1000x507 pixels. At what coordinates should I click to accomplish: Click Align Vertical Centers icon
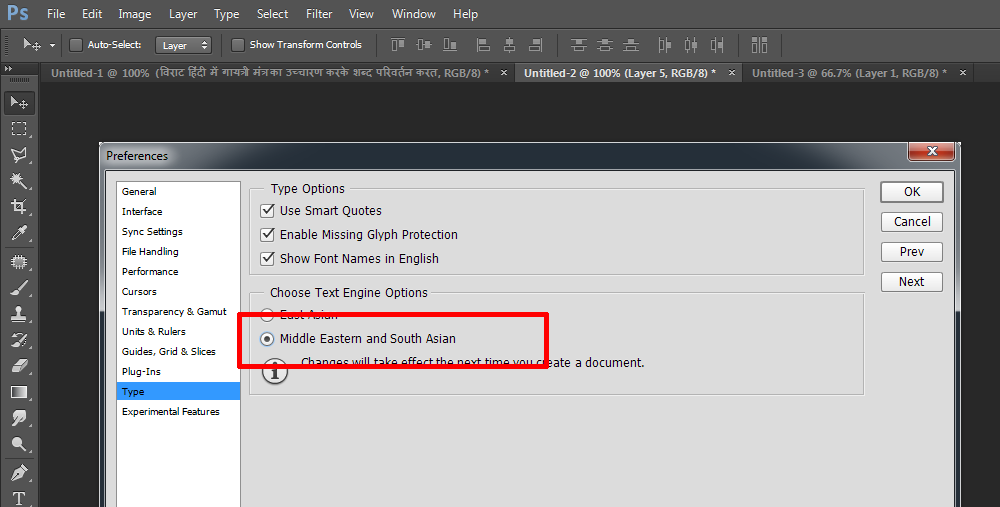(423, 45)
